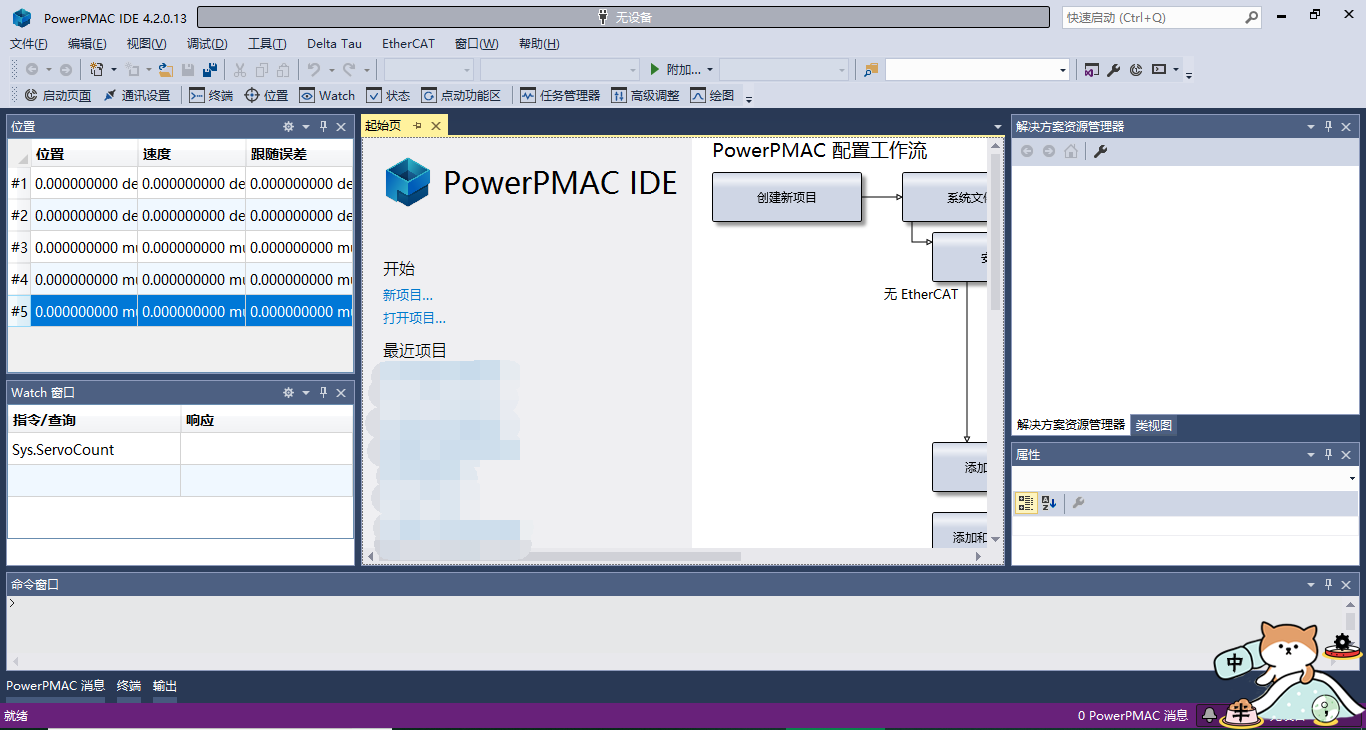Open the 状态 status window

[x=389, y=96]
